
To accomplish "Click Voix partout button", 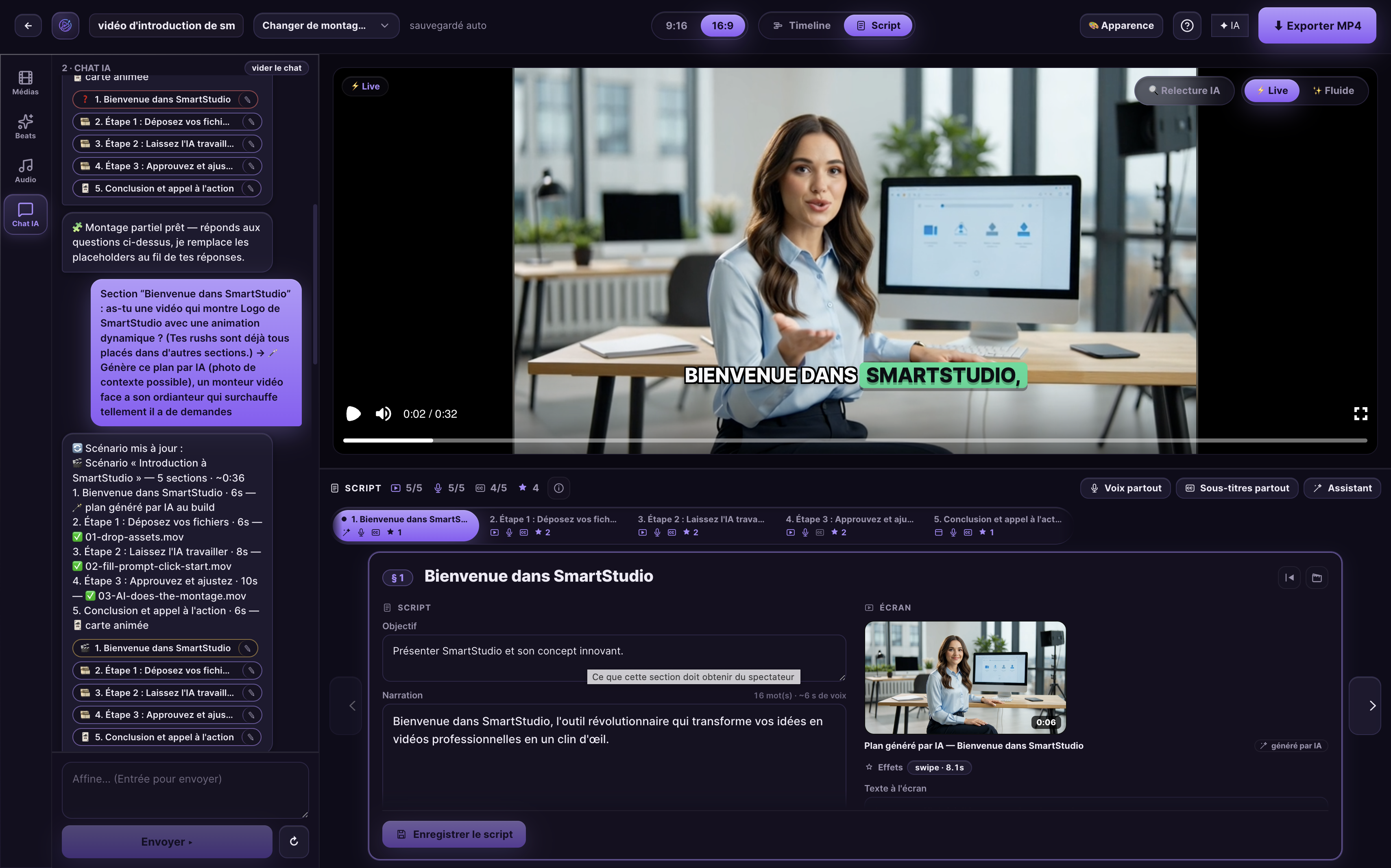I will (x=1125, y=488).
